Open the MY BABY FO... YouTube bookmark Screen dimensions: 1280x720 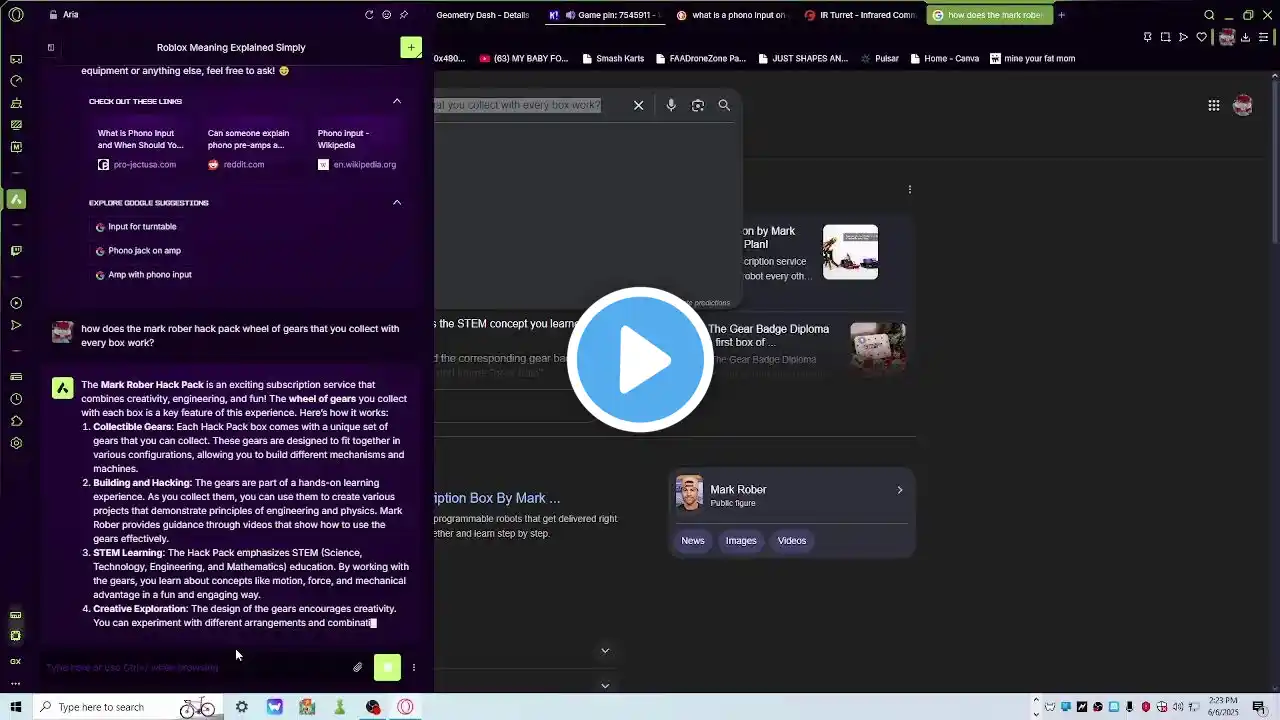coord(523,59)
